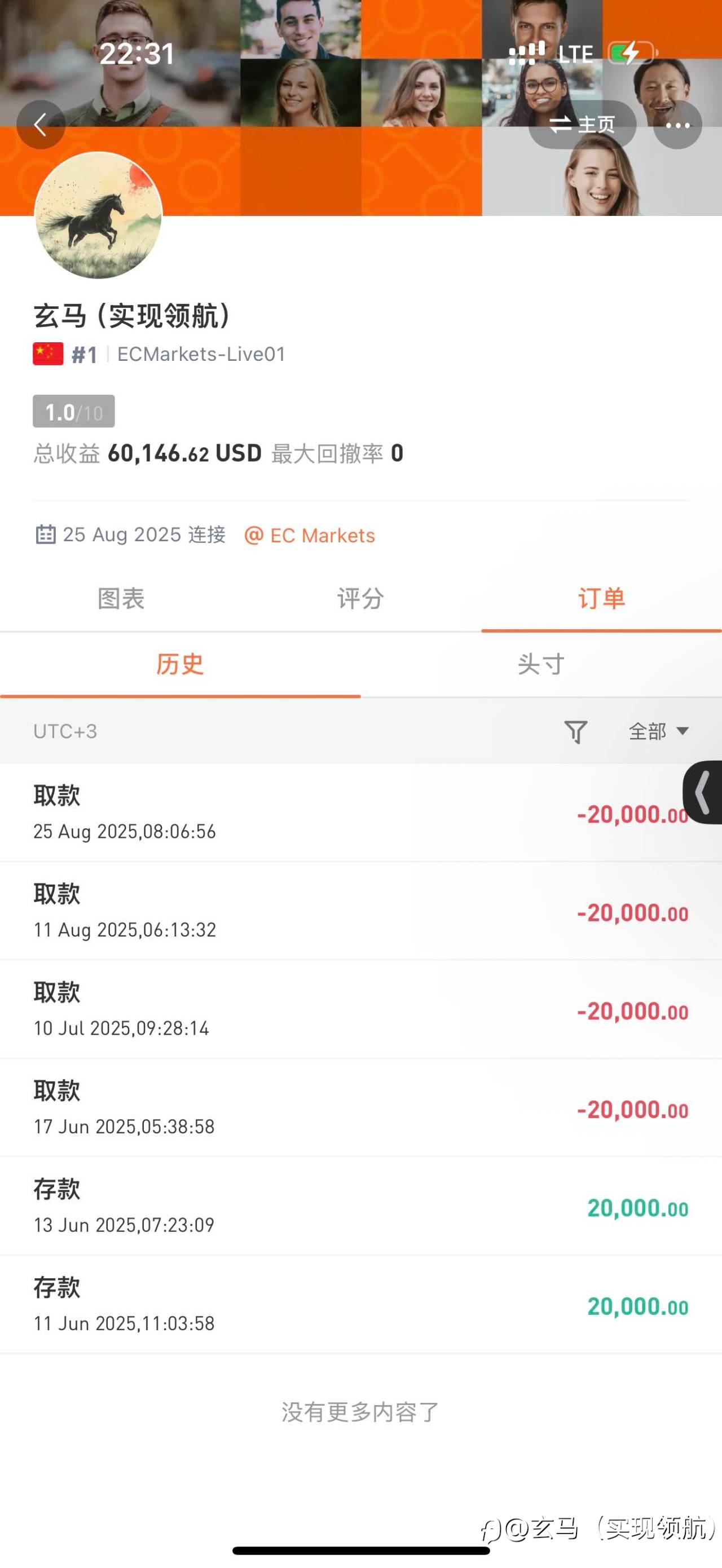The width and height of the screenshot is (722, 1568).
Task: Open the 13 Jun 2025 deposit entry
Action: click(x=361, y=1206)
